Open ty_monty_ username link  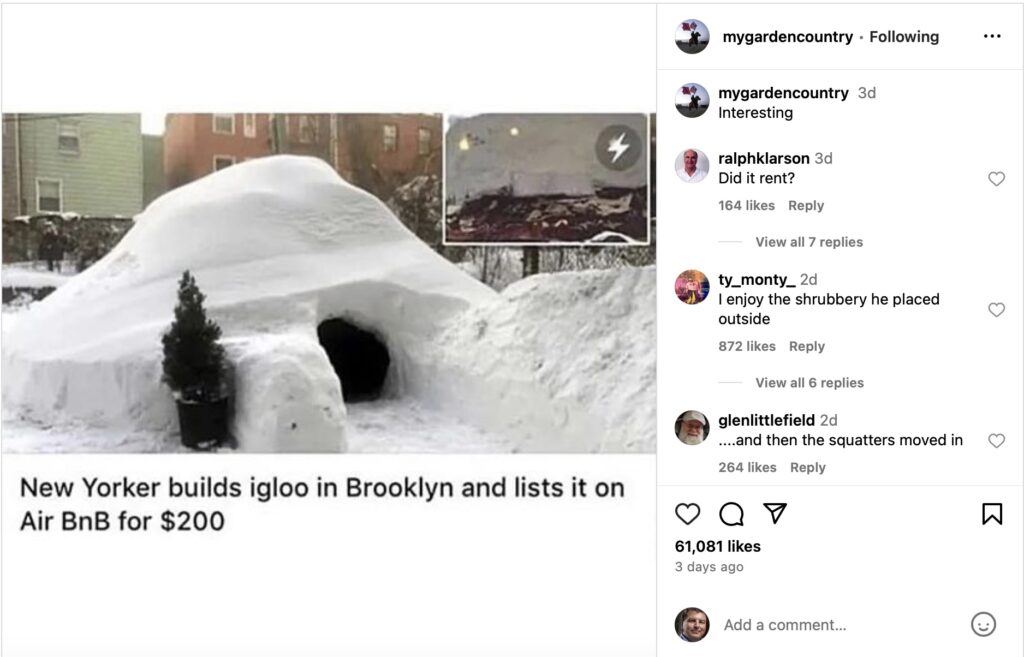pos(757,280)
